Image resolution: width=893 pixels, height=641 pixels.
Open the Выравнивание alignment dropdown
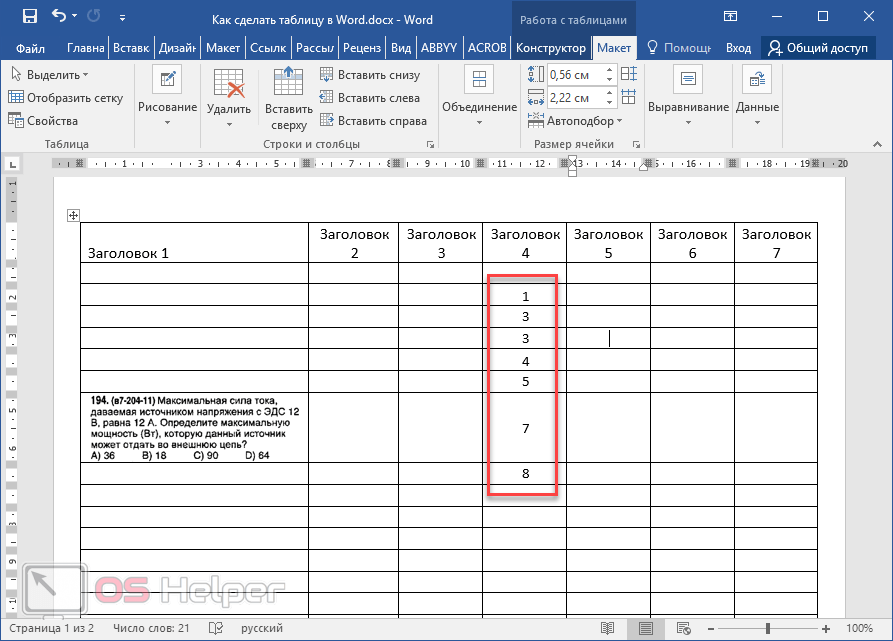tap(688, 98)
